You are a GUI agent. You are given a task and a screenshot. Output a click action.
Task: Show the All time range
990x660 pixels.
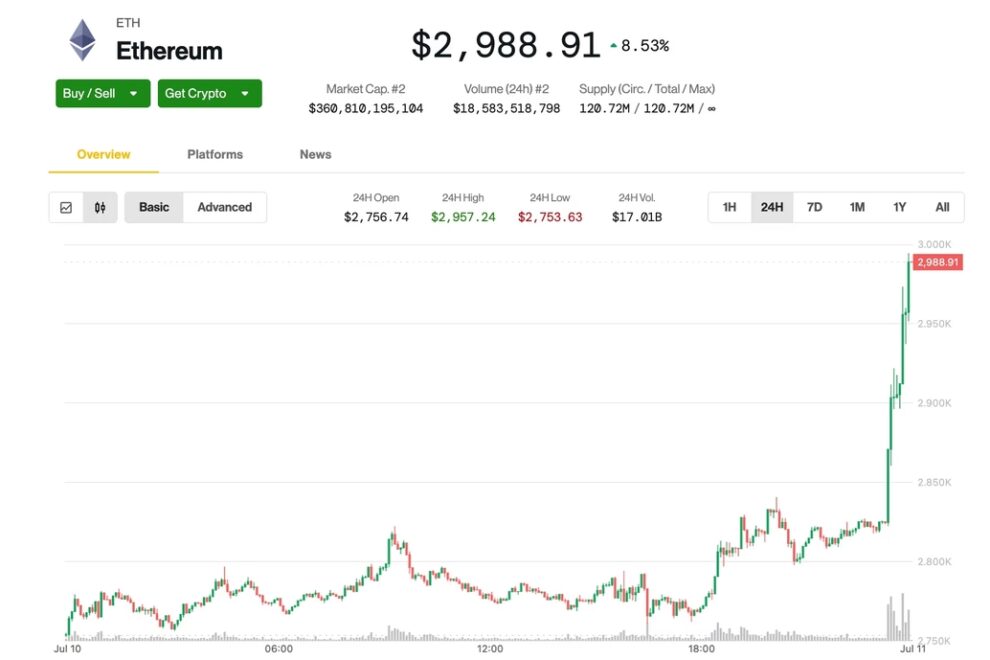point(942,207)
